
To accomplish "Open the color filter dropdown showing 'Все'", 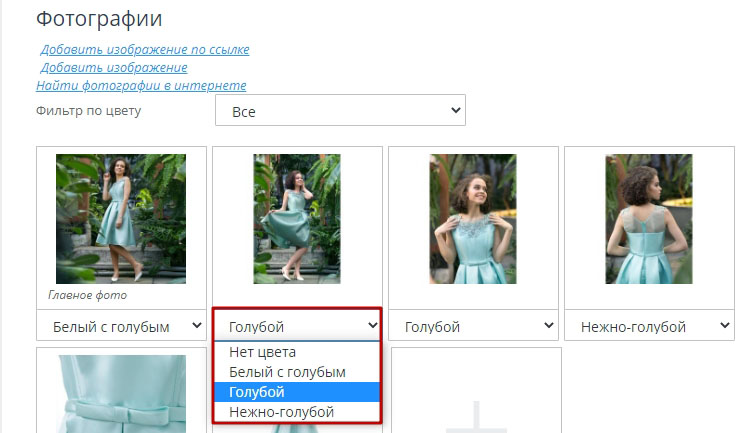I will 340,111.
